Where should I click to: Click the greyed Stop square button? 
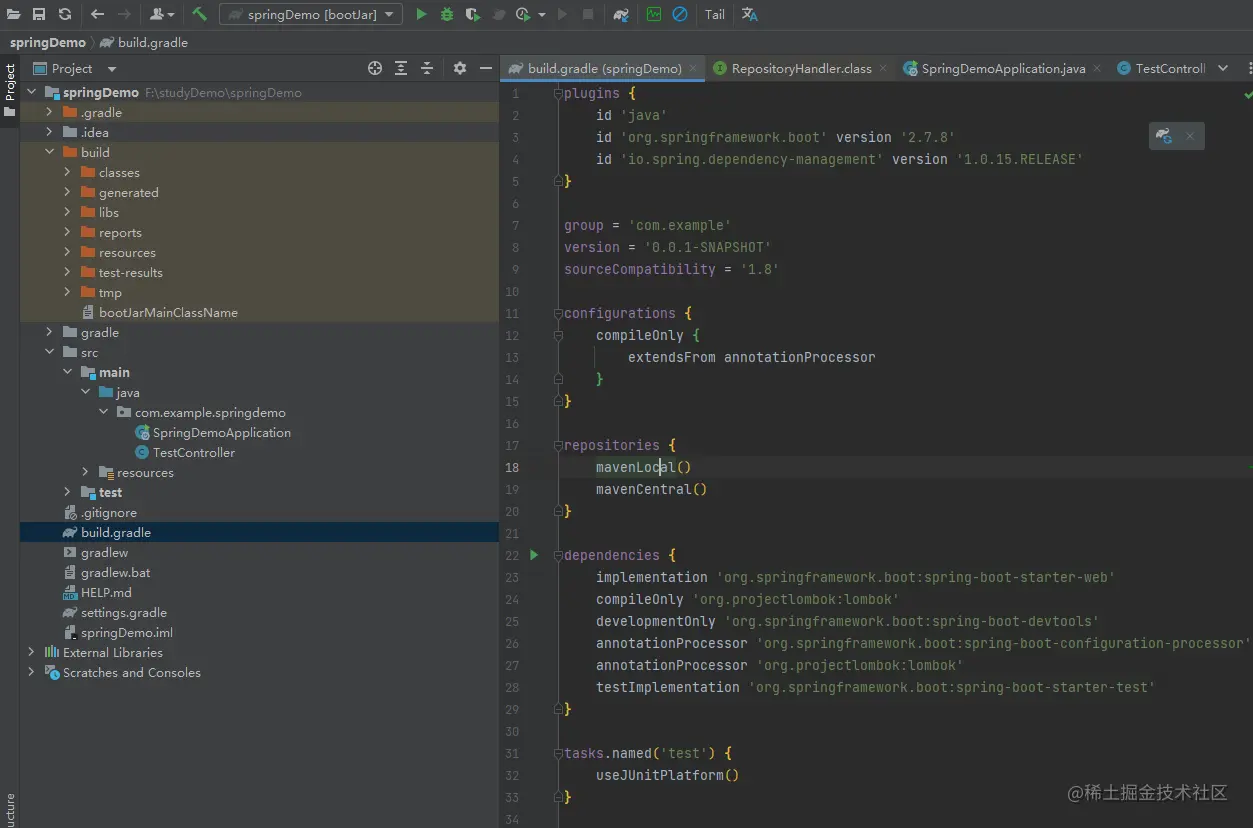coord(588,14)
